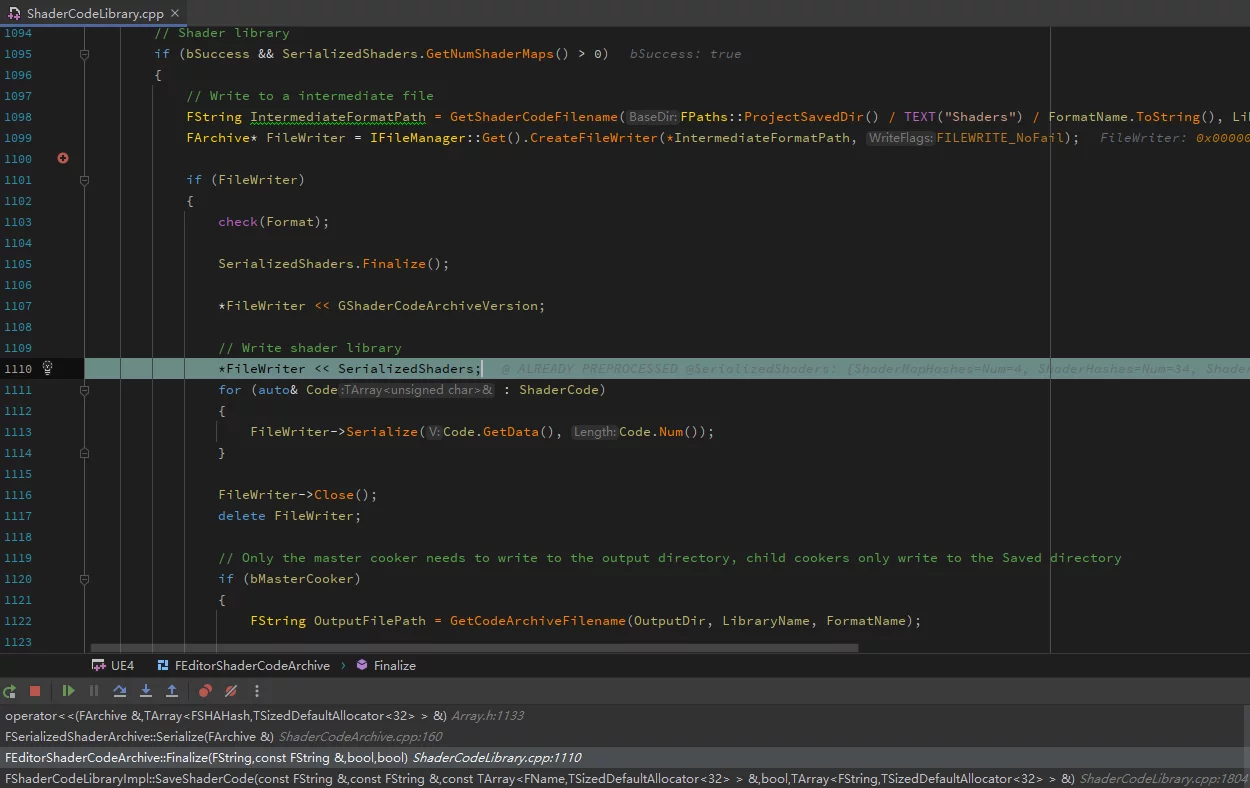Remove the breakpoint on line 1100
The image size is (1250, 788).
63,158
